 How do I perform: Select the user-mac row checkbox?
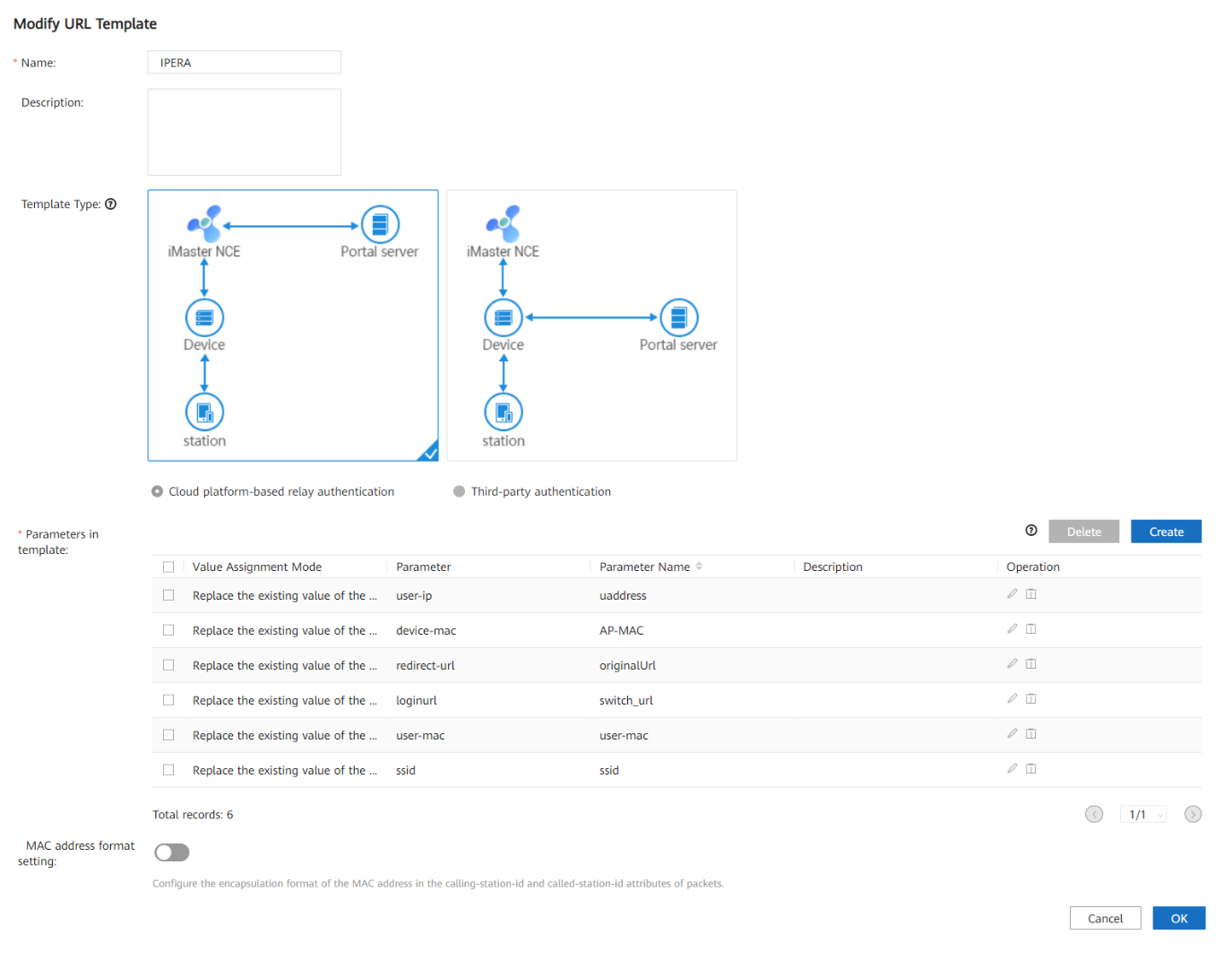(x=168, y=735)
